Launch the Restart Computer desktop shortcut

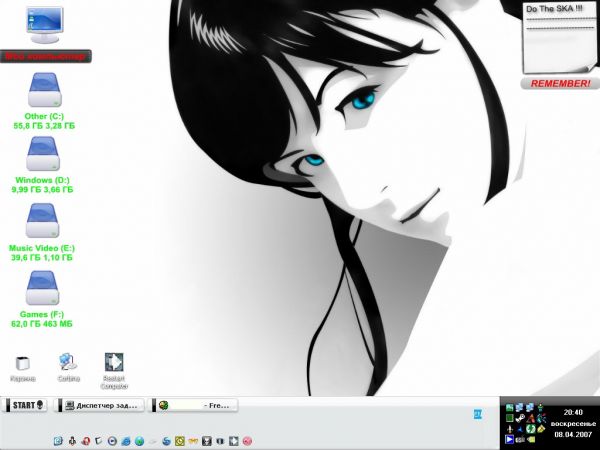(x=114, y=362)
